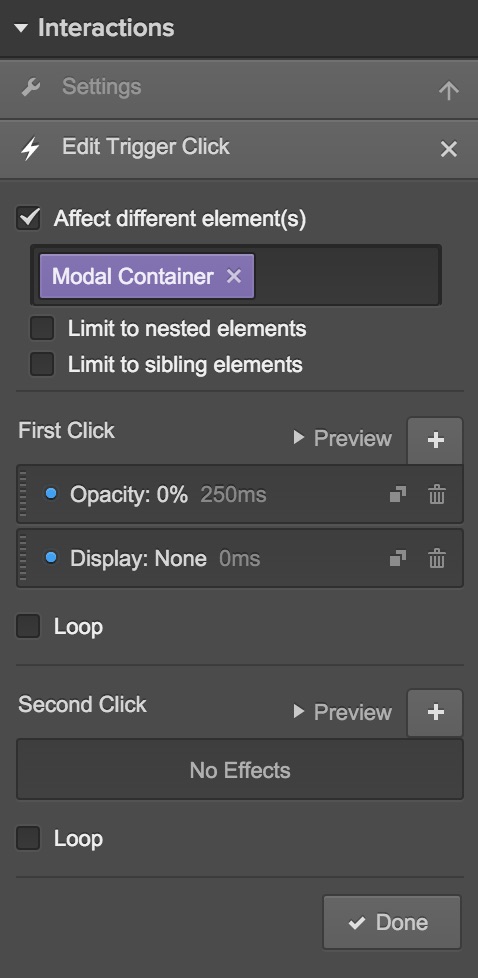
Task: Close the Edit Trigger Click panel
Action: pos(449,149)
